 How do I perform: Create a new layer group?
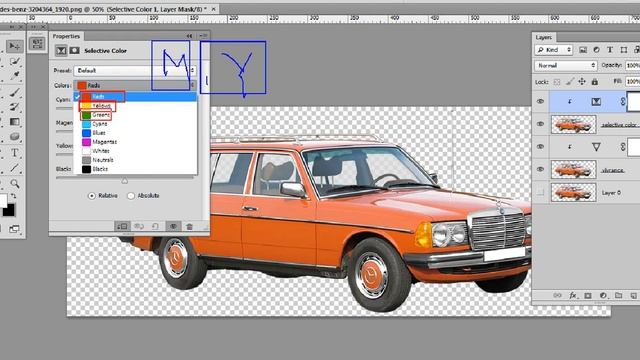pos(618,296)
